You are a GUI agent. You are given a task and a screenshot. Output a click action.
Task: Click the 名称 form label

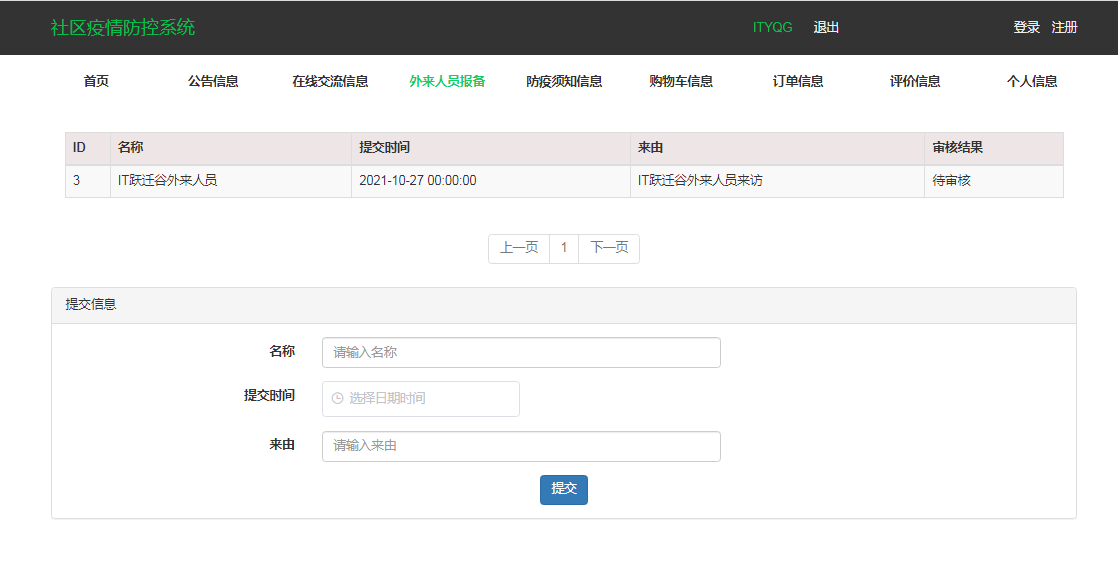[x=282, y=351]
